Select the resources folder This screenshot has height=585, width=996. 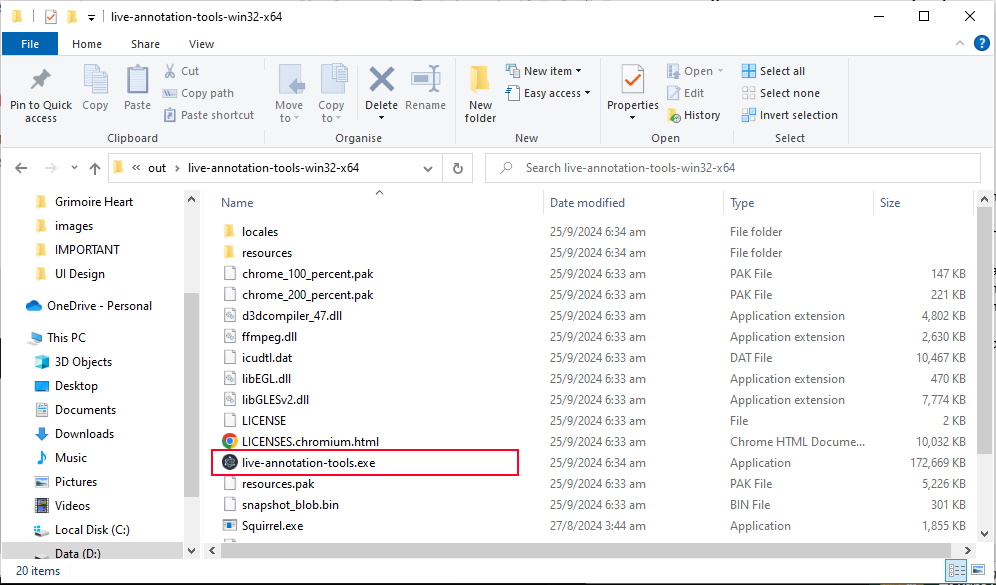pyautogui.click(x=267, y=253)
